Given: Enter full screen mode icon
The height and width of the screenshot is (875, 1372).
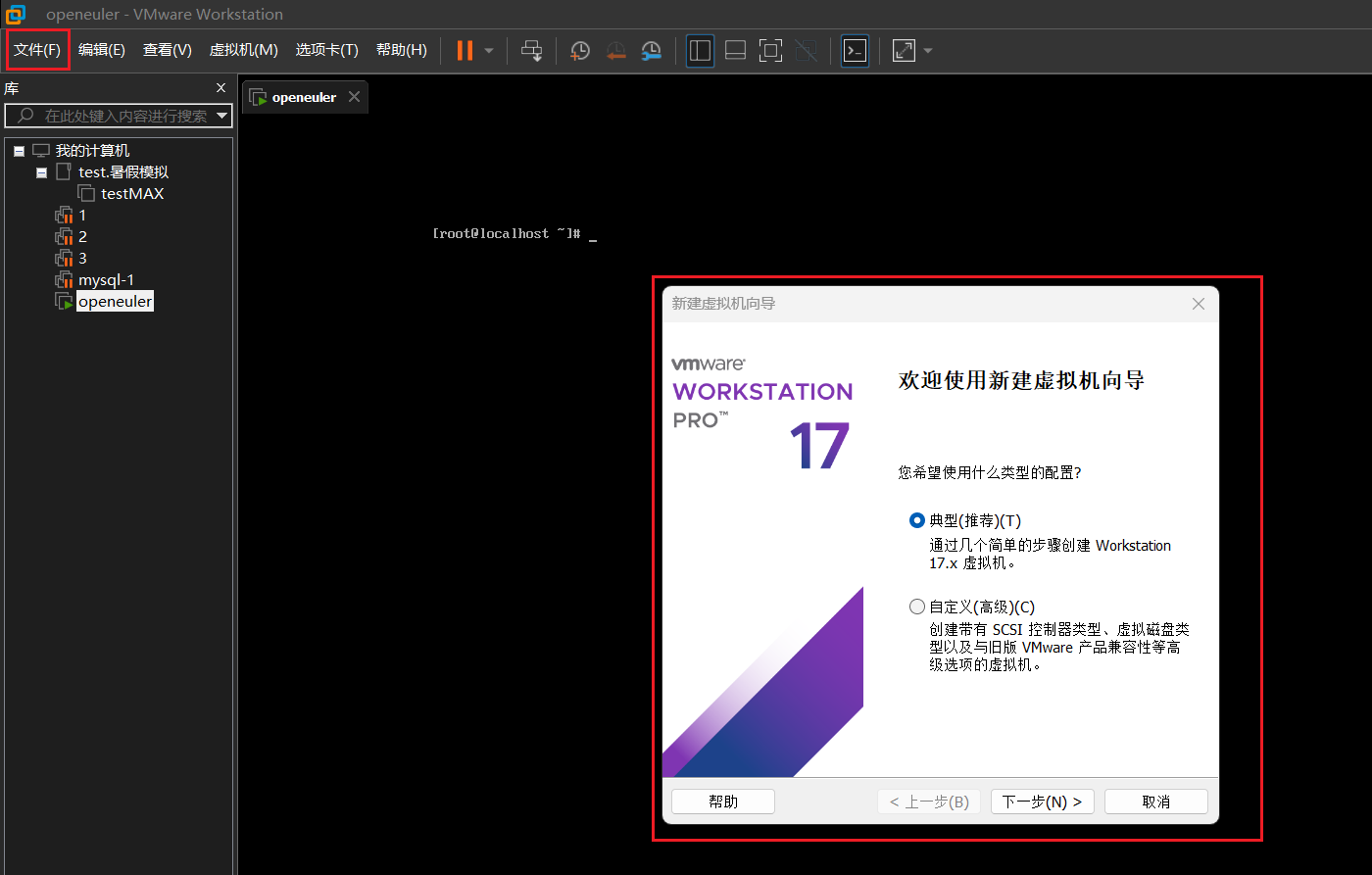Looking at the screenshot, I should click(771, 51).
